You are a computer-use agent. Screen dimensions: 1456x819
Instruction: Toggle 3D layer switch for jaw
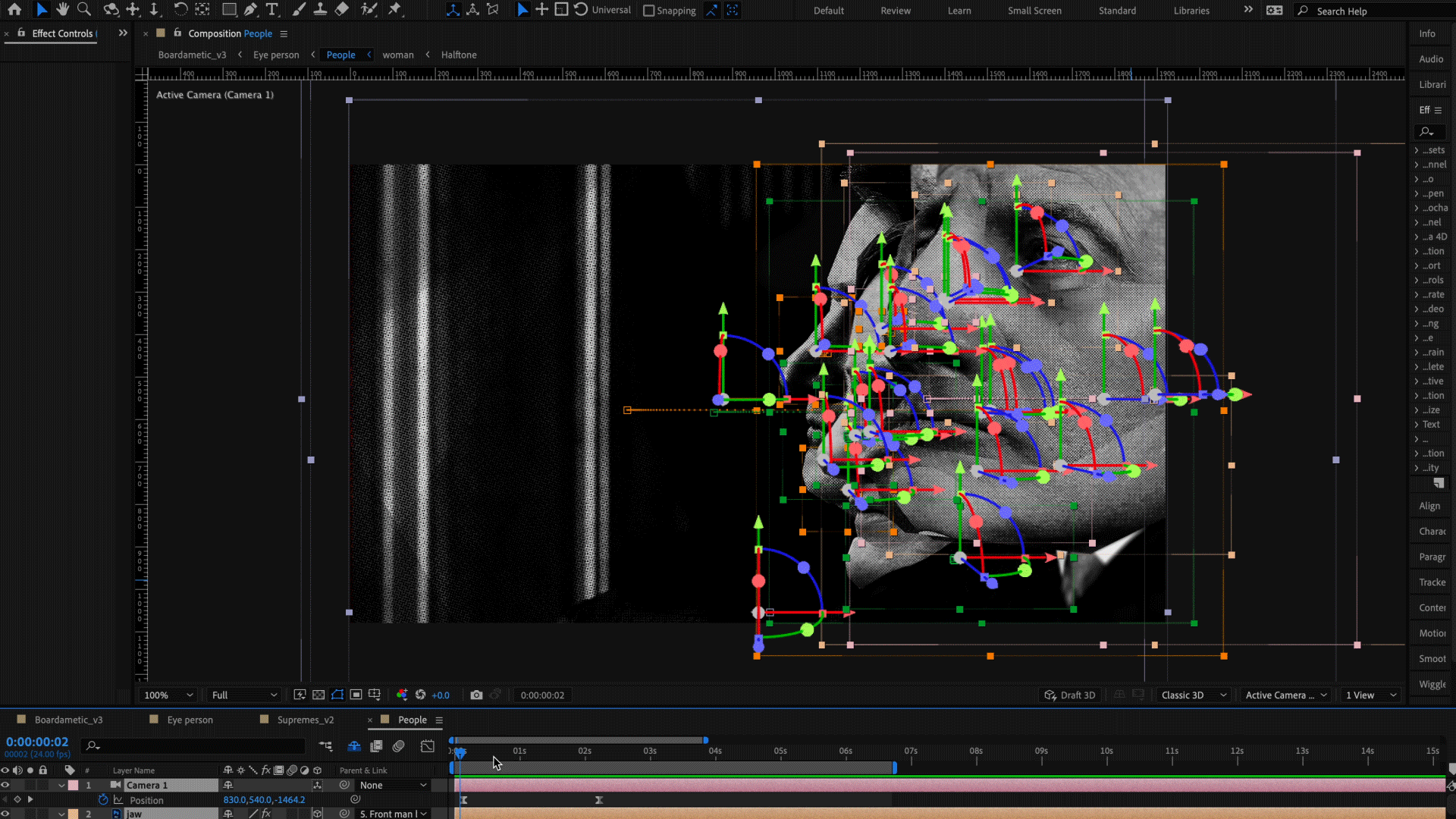[318, 814]
